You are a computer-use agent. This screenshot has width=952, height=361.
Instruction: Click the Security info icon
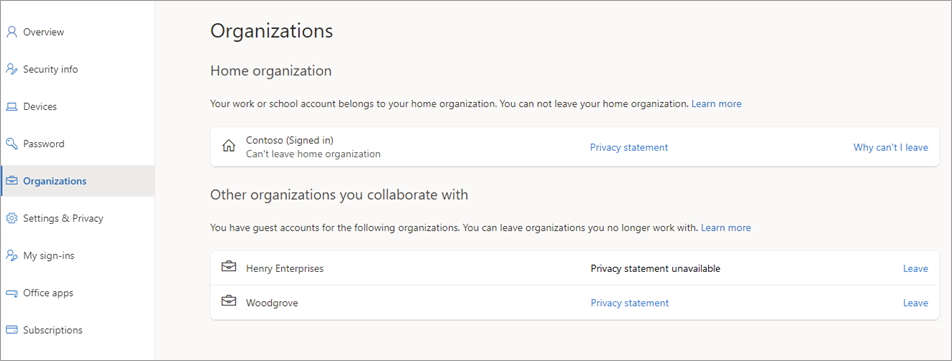[12, 69]
